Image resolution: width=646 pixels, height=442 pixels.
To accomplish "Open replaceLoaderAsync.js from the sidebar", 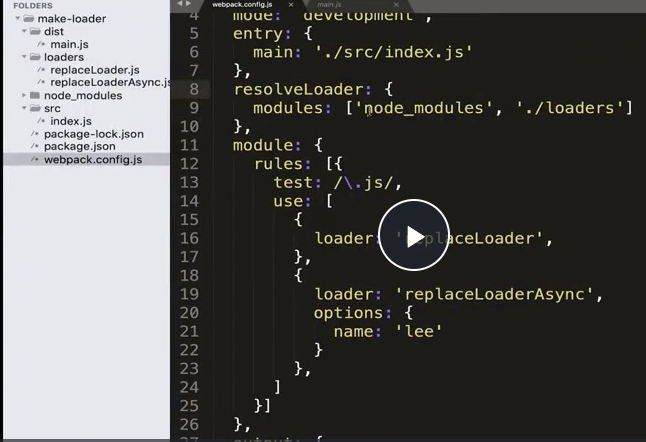I will [x=109, y=83].
